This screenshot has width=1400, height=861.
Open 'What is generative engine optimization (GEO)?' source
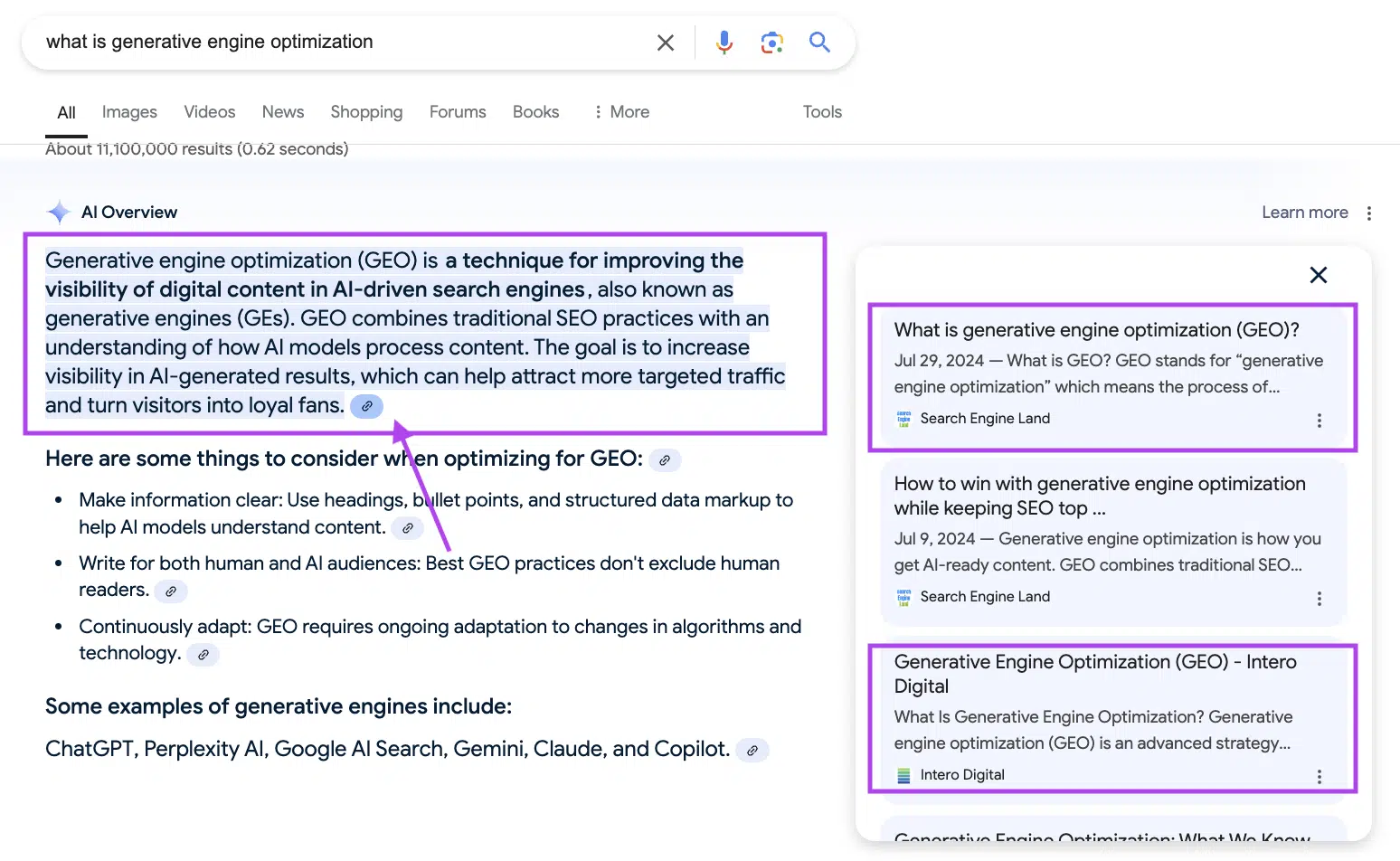(1096, 330)
